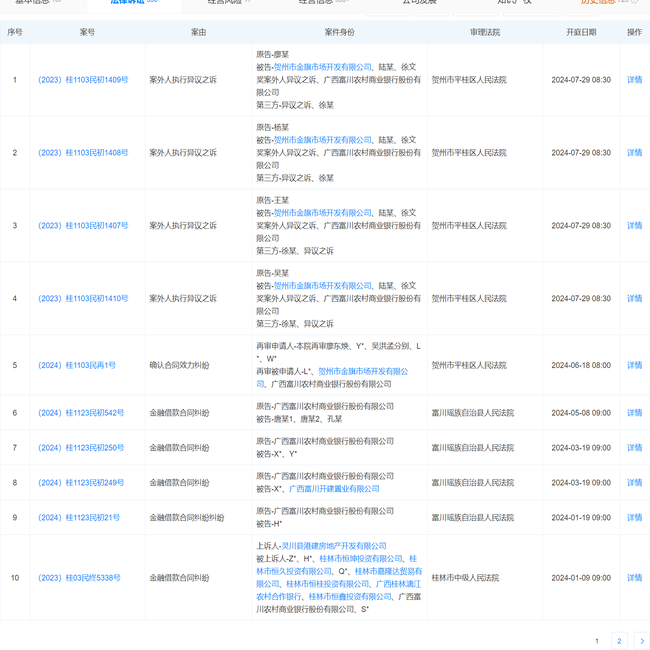Open 详情 for case (2023)桂03民终5338号
650x650 pixels.
634,578
